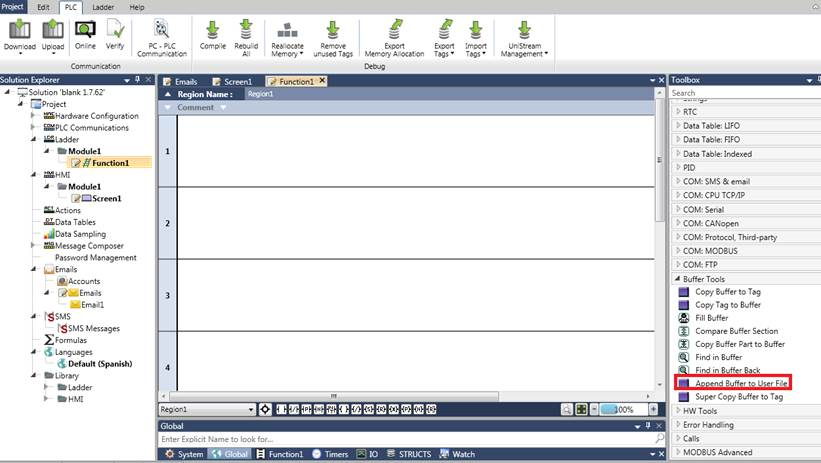Click the zoom out minus button
The height and width of the screenshot is (463, 821).
[594, 409]
